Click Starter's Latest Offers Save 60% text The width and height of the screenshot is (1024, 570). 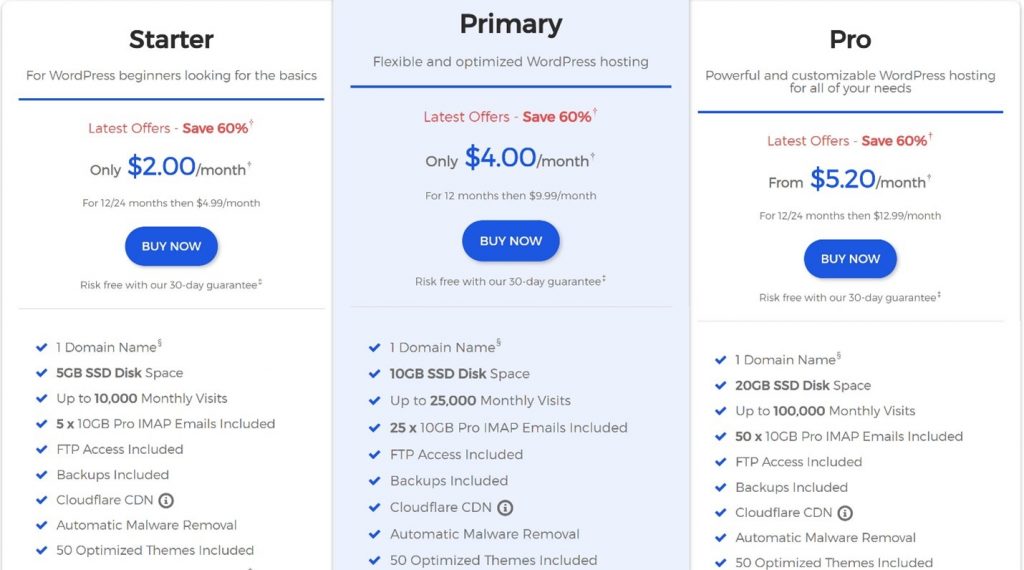tap(170, 127)
